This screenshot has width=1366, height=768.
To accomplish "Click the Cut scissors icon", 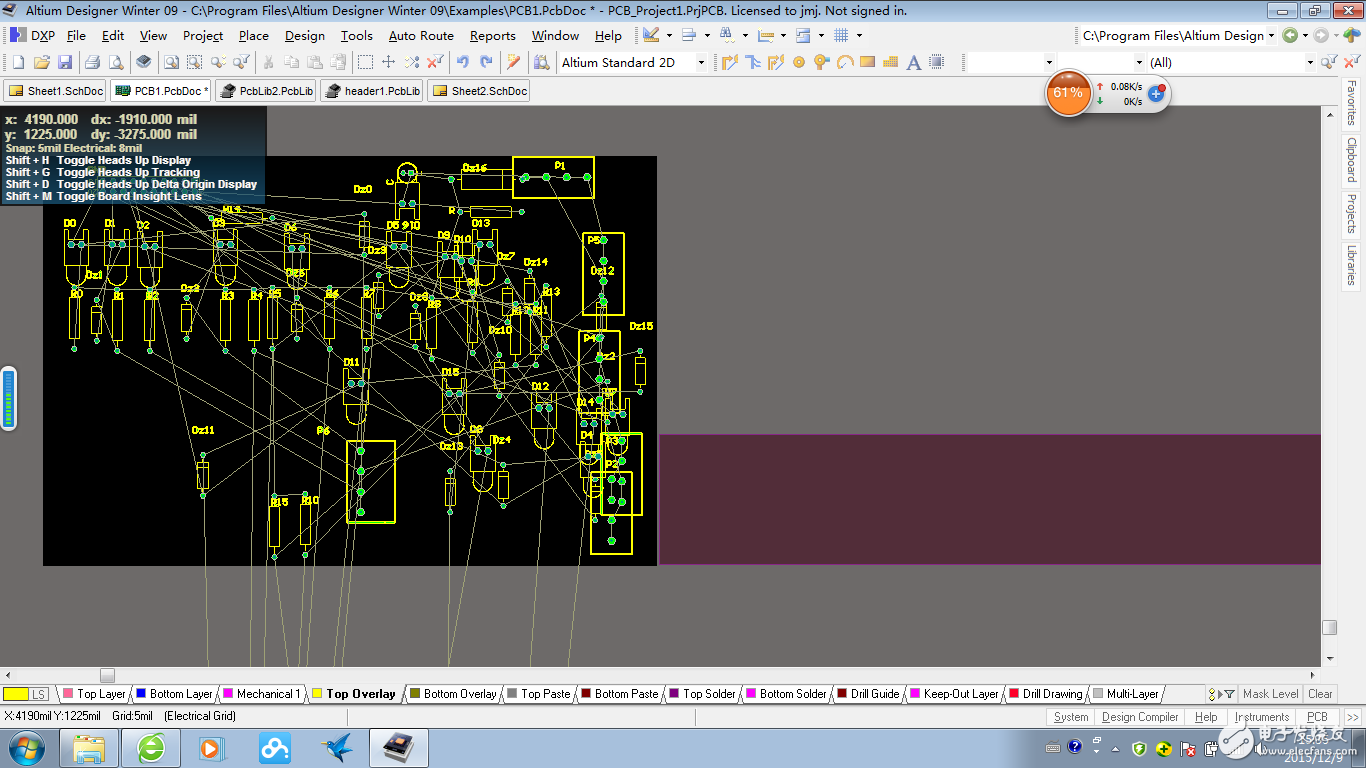I will (267, 62).
